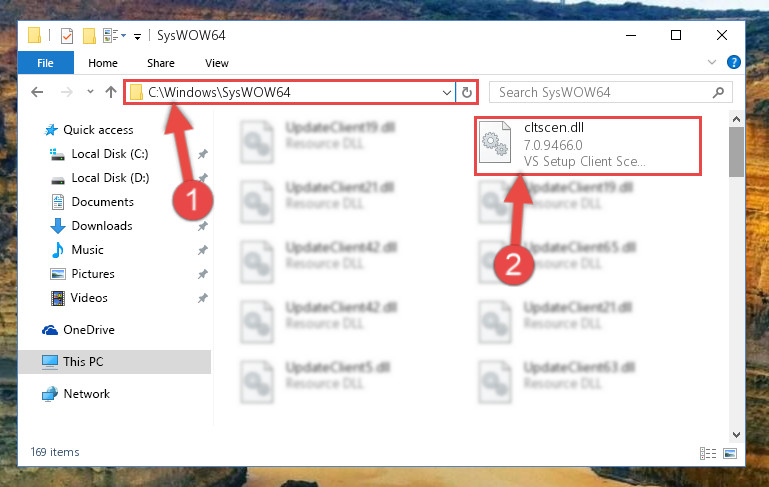This screenshot has width=769, height=487.
Task: Open the View ribbon tab
Action: coord(217,63)
